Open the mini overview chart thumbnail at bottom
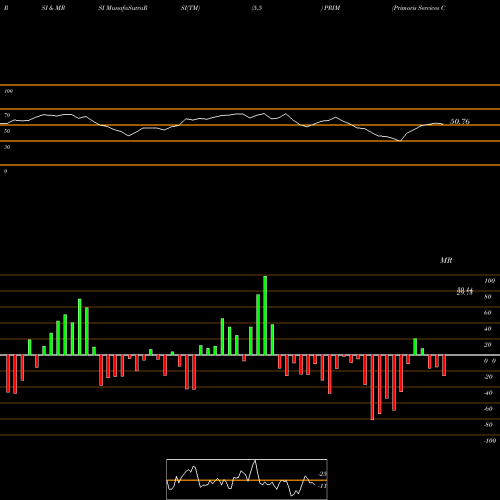The height and width of the screenshot is (500, 500). [x=247, y=479]
